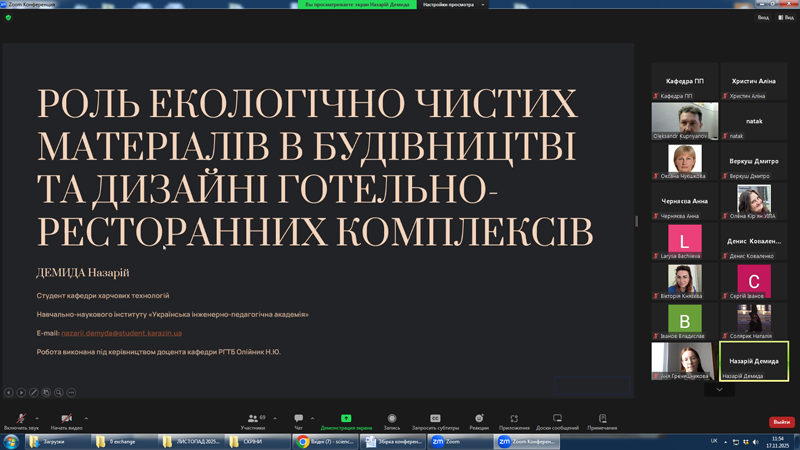Start video with Начать видео button

tap(66, 419)
